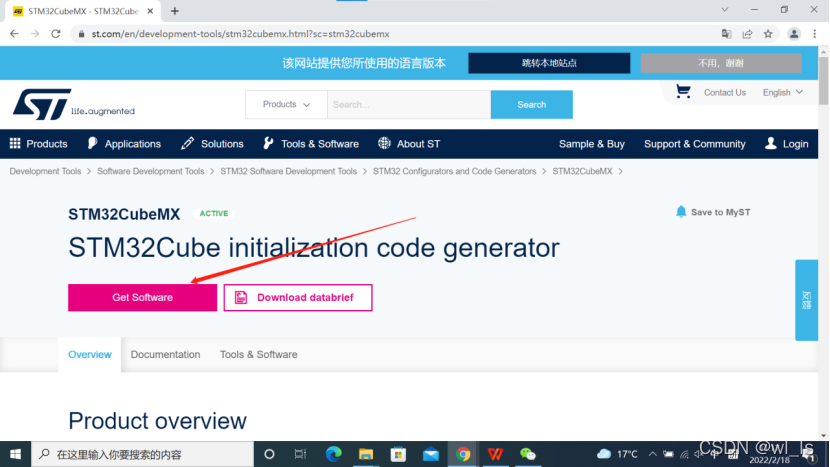Open the Applications menu
Screen dimensions: 830x467
[124, 143]
